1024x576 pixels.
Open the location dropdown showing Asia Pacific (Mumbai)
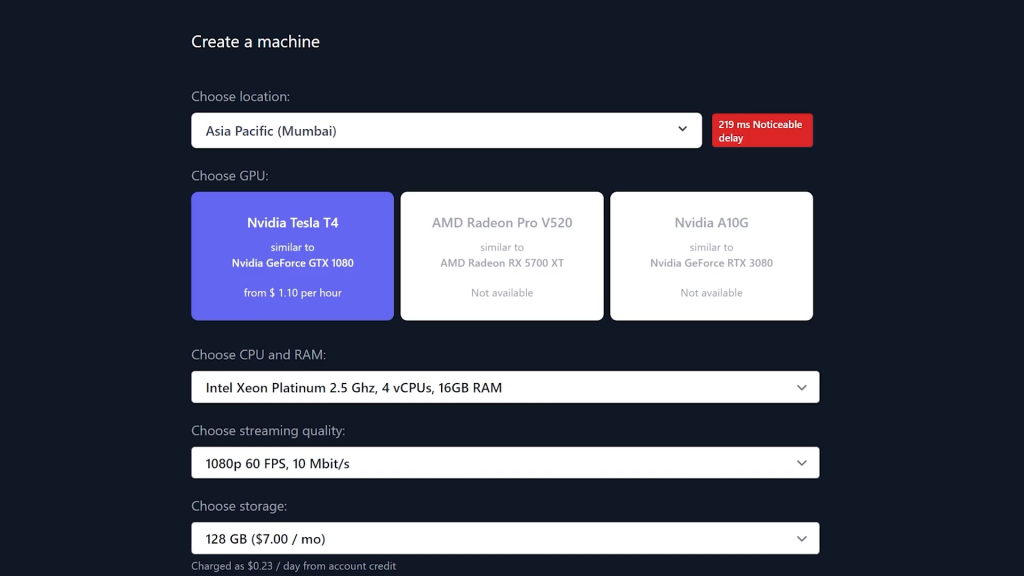446,131
